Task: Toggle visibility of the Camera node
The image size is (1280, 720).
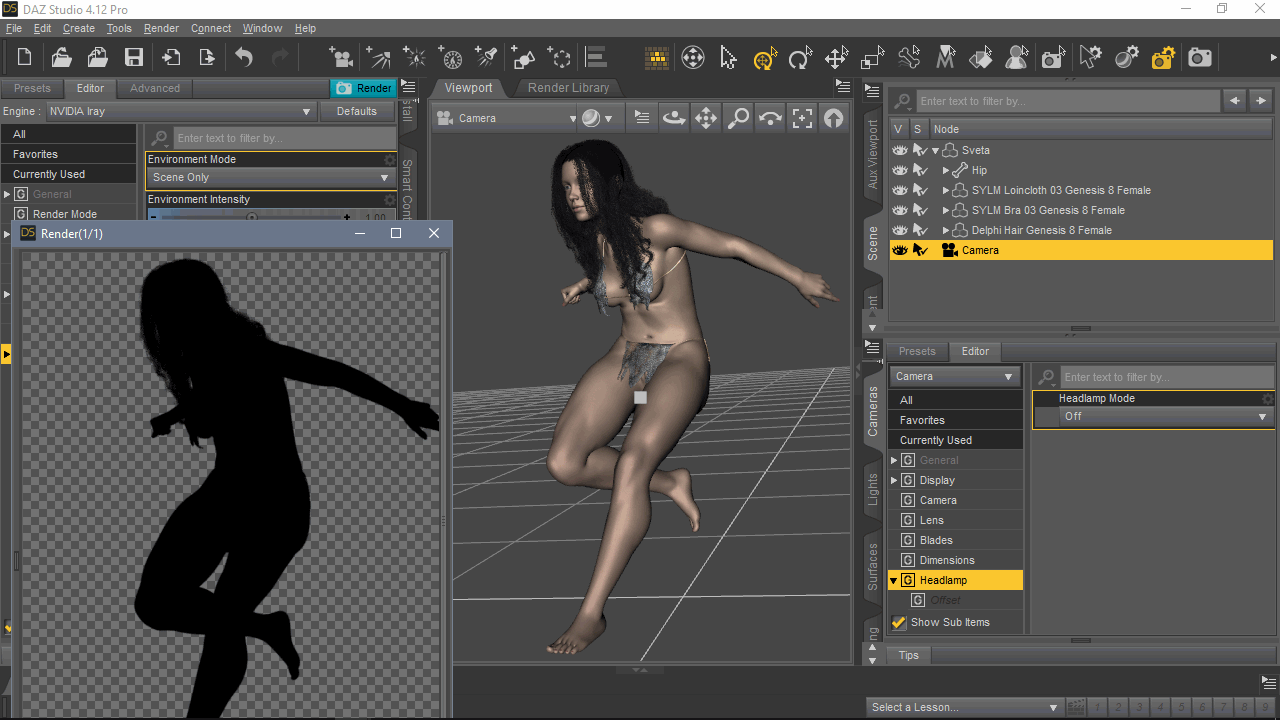Action: tap(899, 250)
